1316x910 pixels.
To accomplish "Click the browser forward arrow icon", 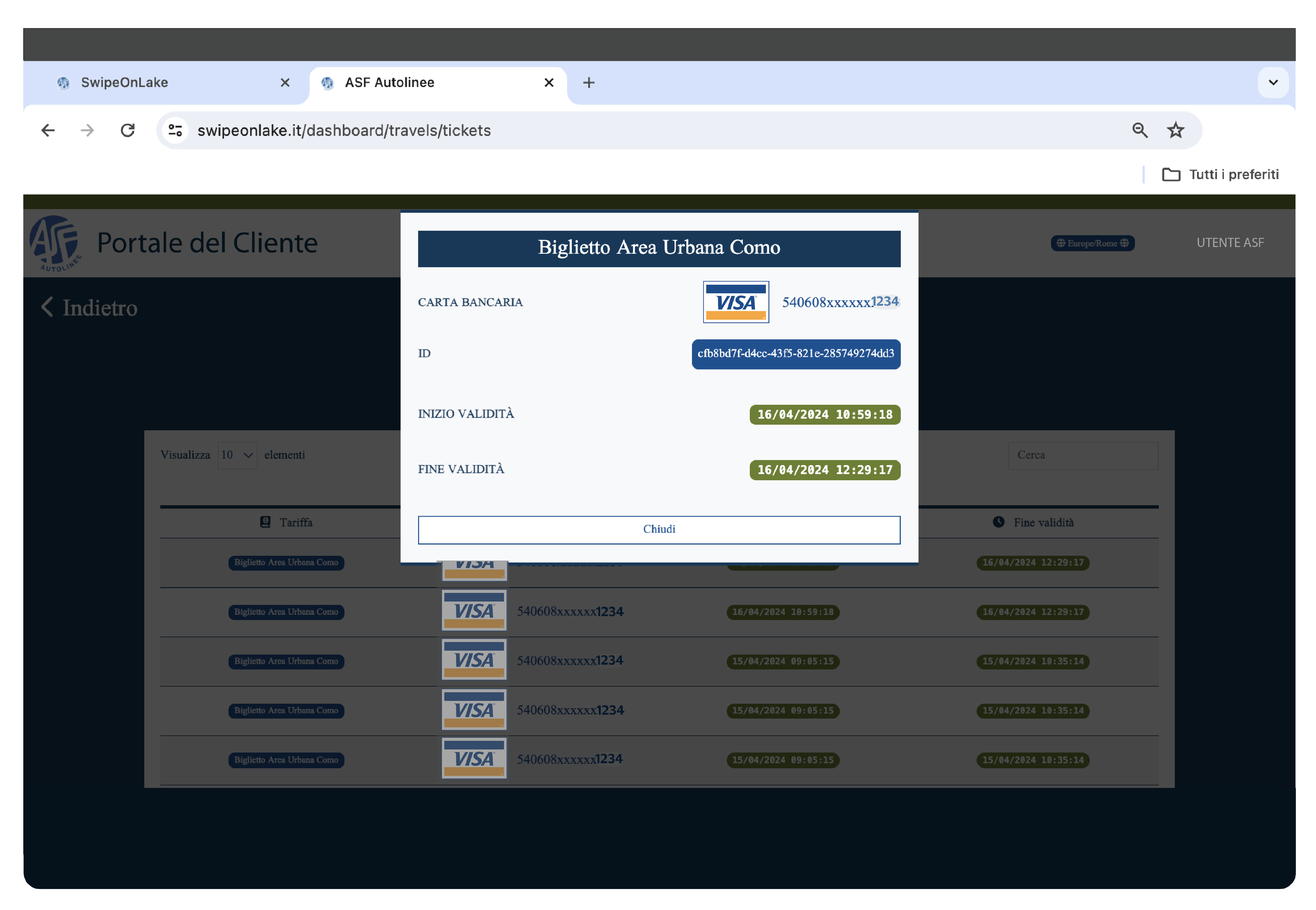I will [87, 131].
